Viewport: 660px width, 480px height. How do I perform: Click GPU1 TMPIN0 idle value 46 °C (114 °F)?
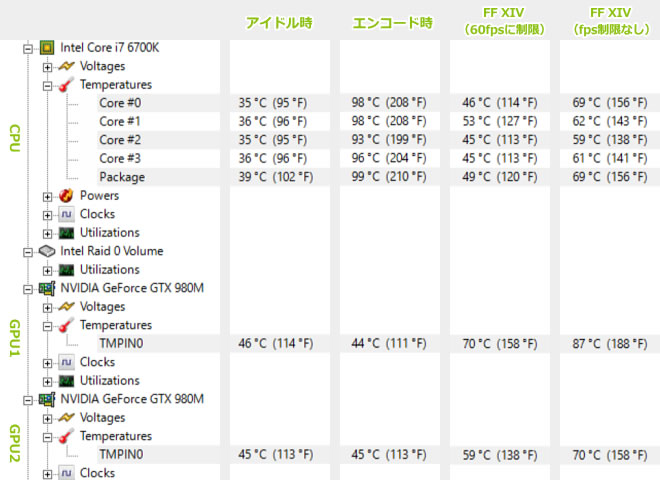pyautogui.click(x=276, y=344)
